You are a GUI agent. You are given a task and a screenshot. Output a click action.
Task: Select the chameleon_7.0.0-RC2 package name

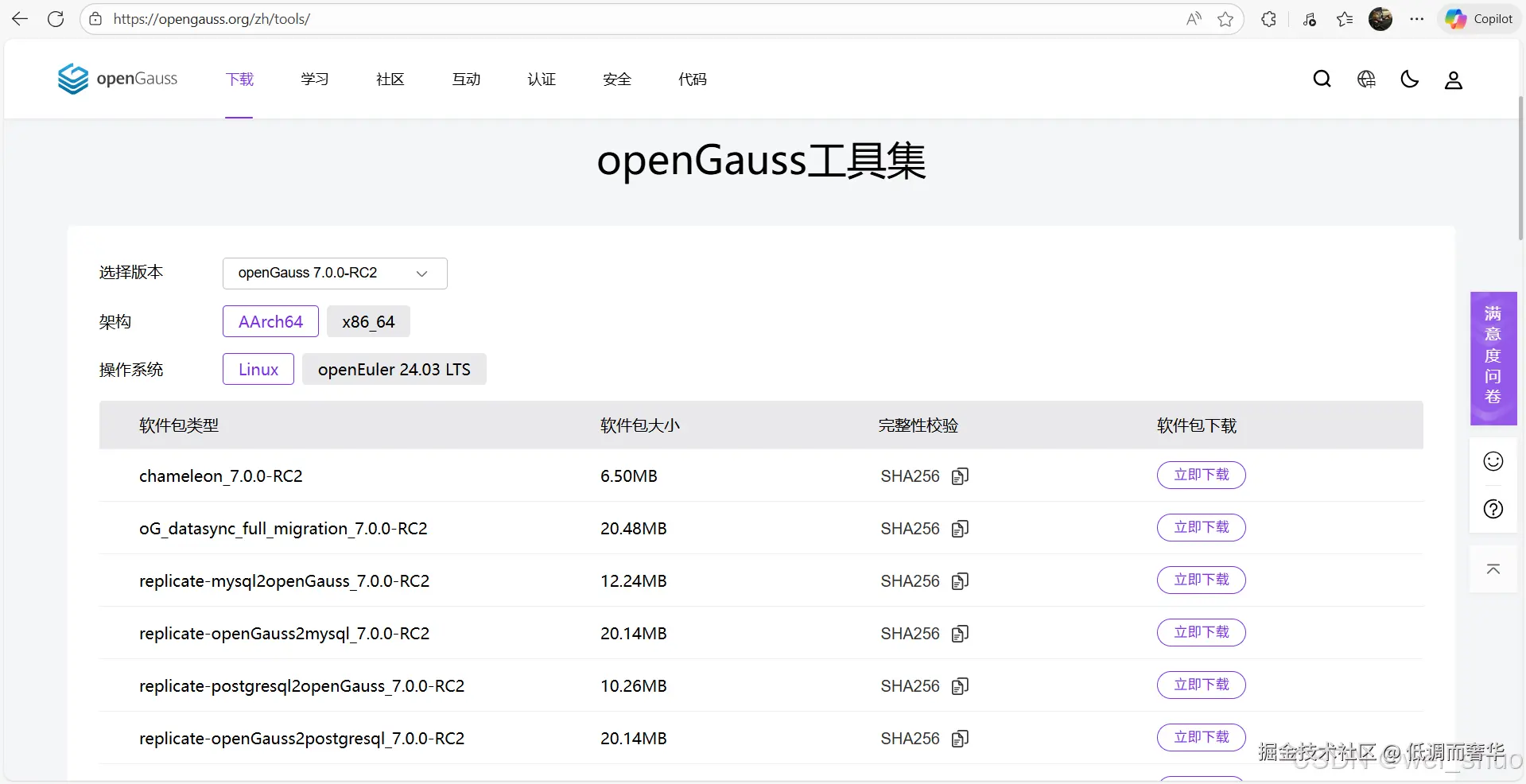pyautogui.click(x=221, y=476)
